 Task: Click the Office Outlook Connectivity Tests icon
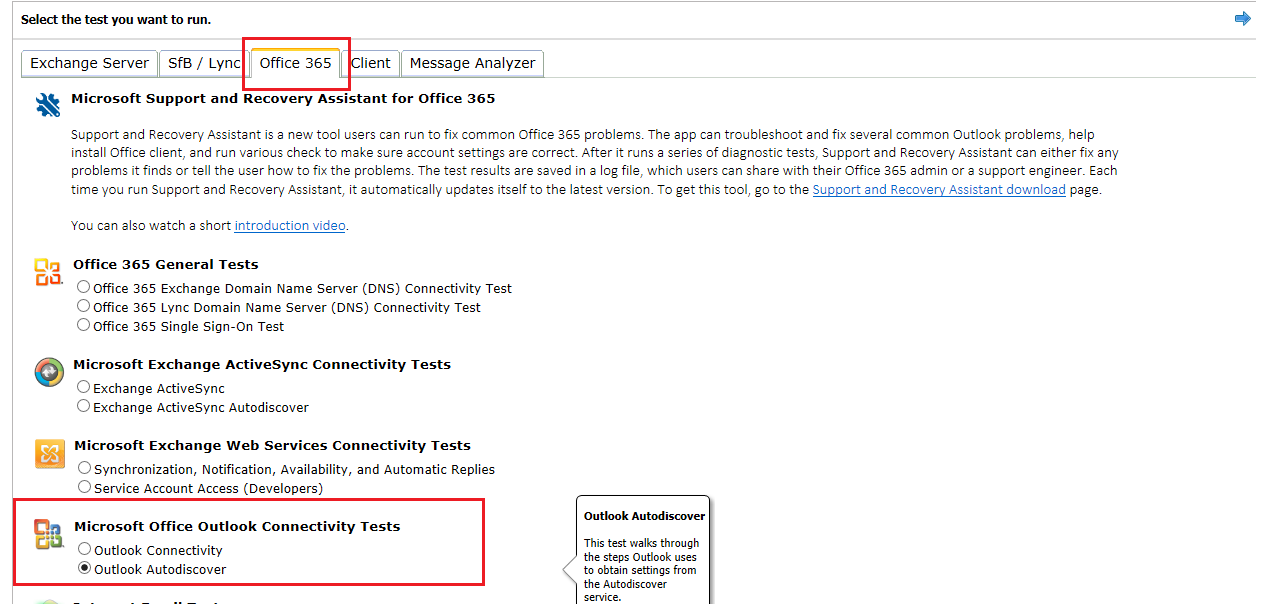tap(48, 534)
